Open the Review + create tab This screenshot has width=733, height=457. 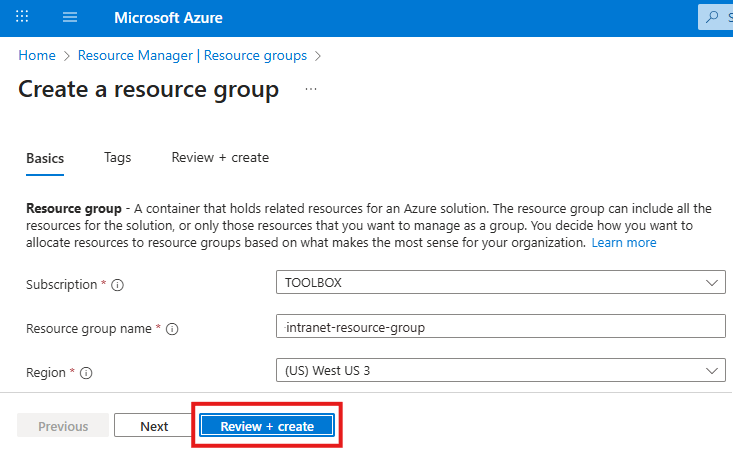(x=220, y=158)
